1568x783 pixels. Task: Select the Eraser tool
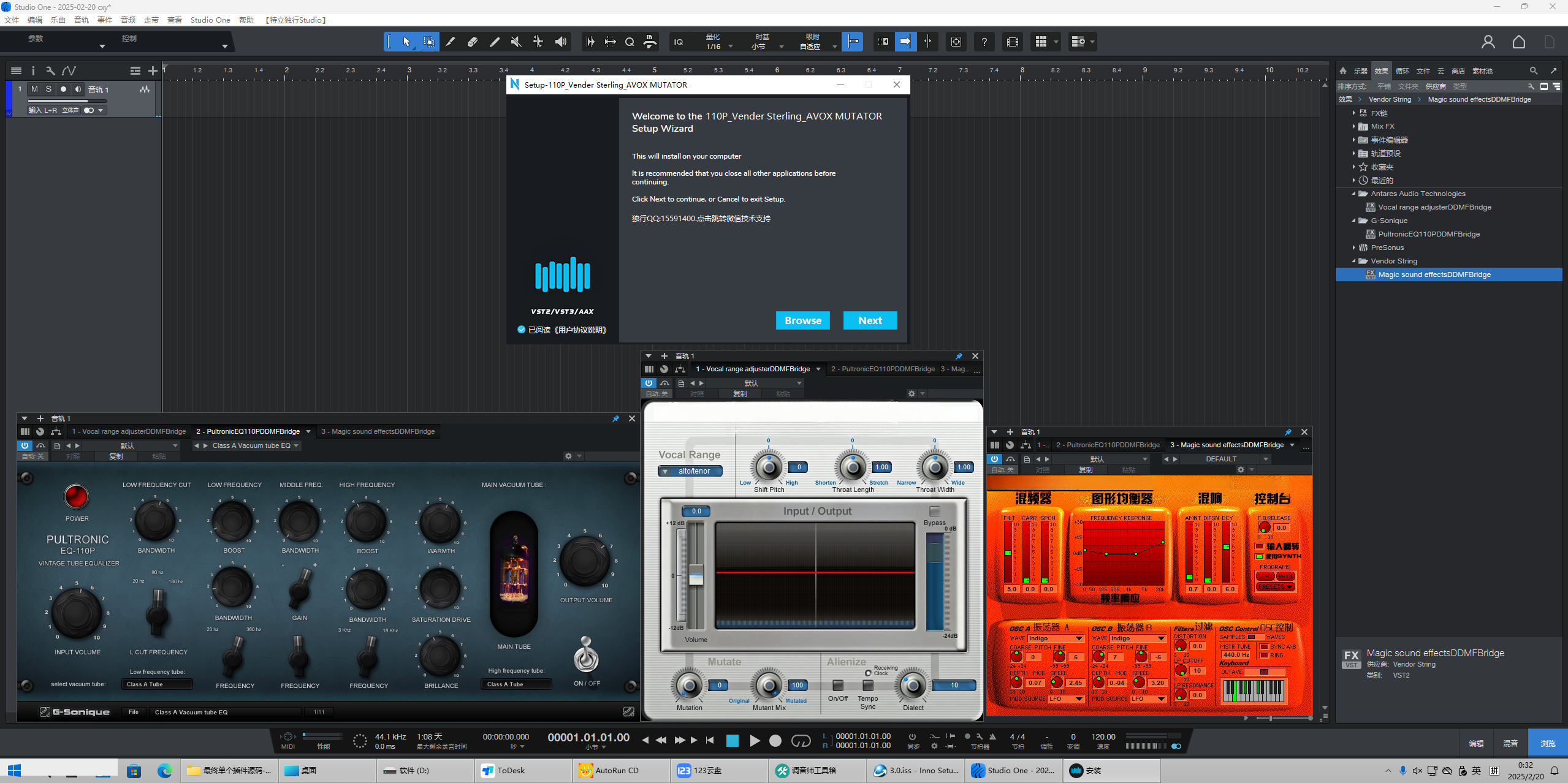coord(472,42)
